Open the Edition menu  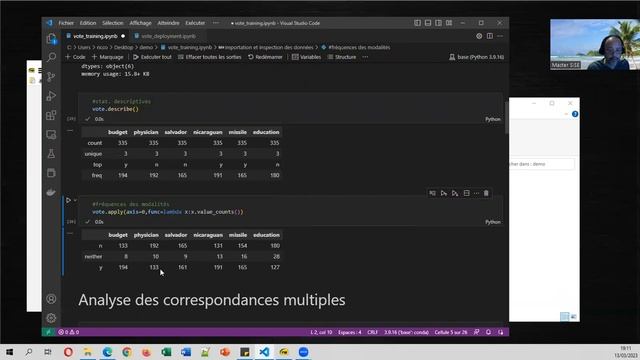tap(88, 23)
